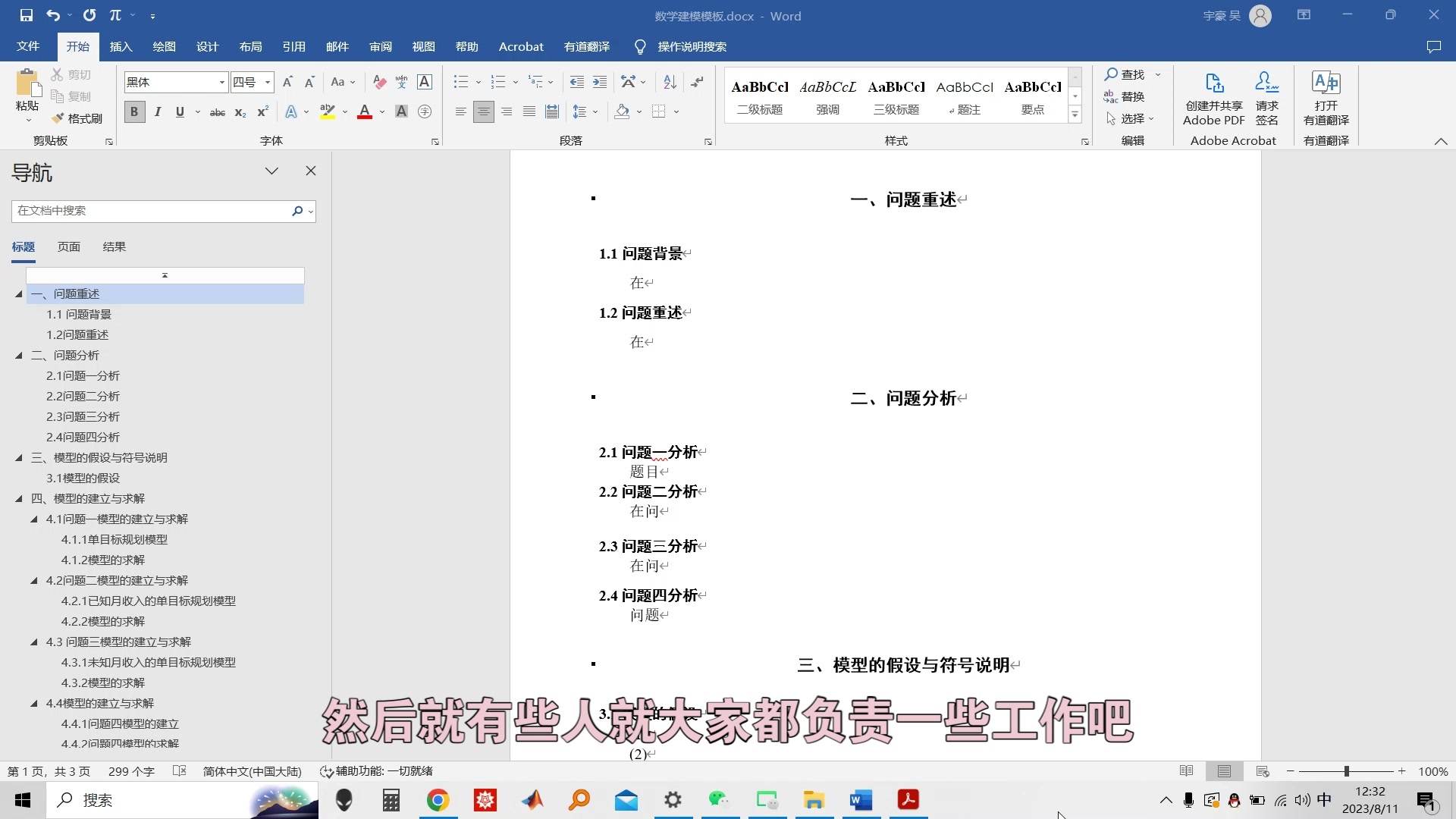Click the zoom slider handle

pos(1346,771)
